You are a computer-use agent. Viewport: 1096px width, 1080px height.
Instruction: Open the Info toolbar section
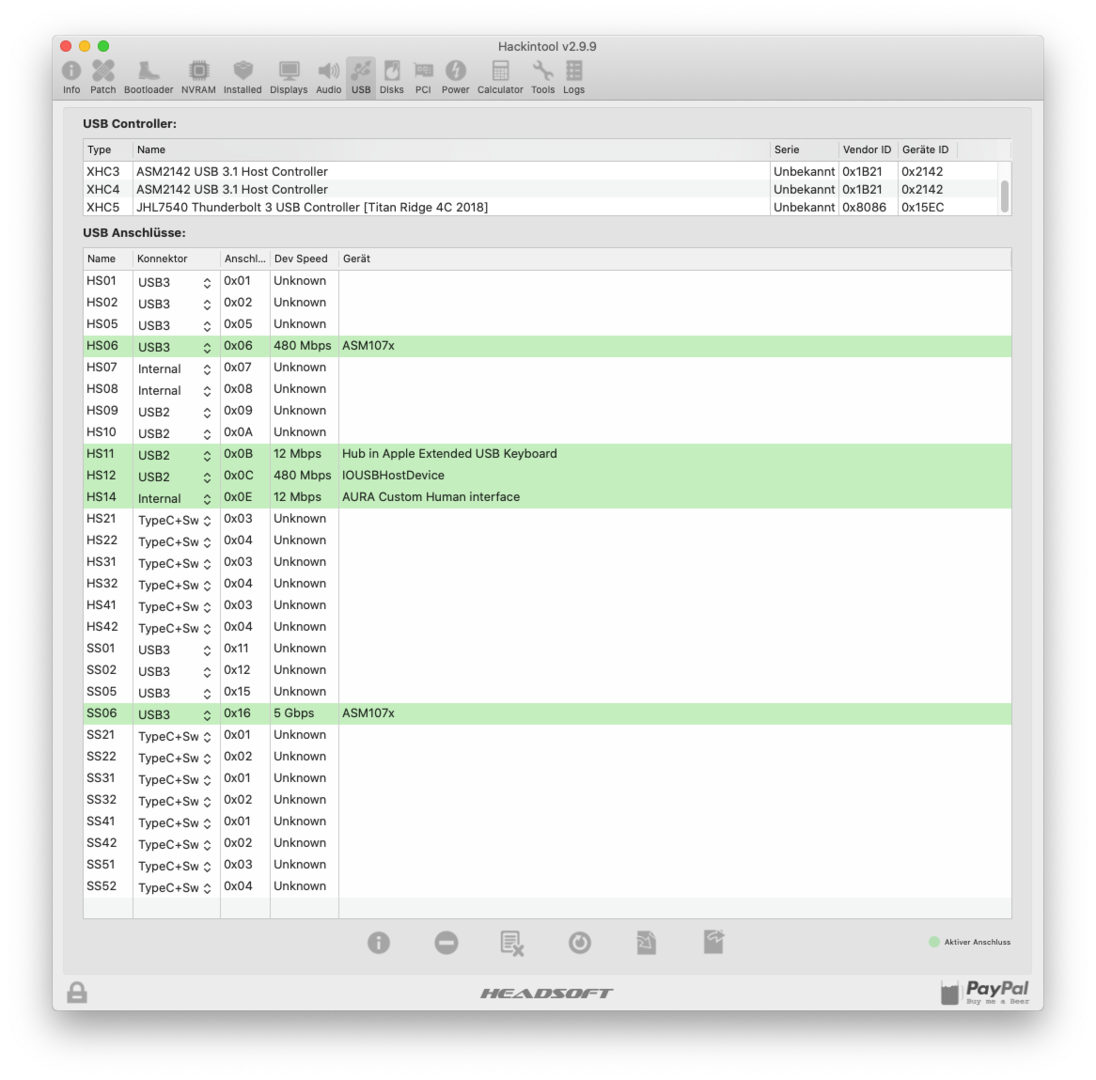tap(71, 78)
